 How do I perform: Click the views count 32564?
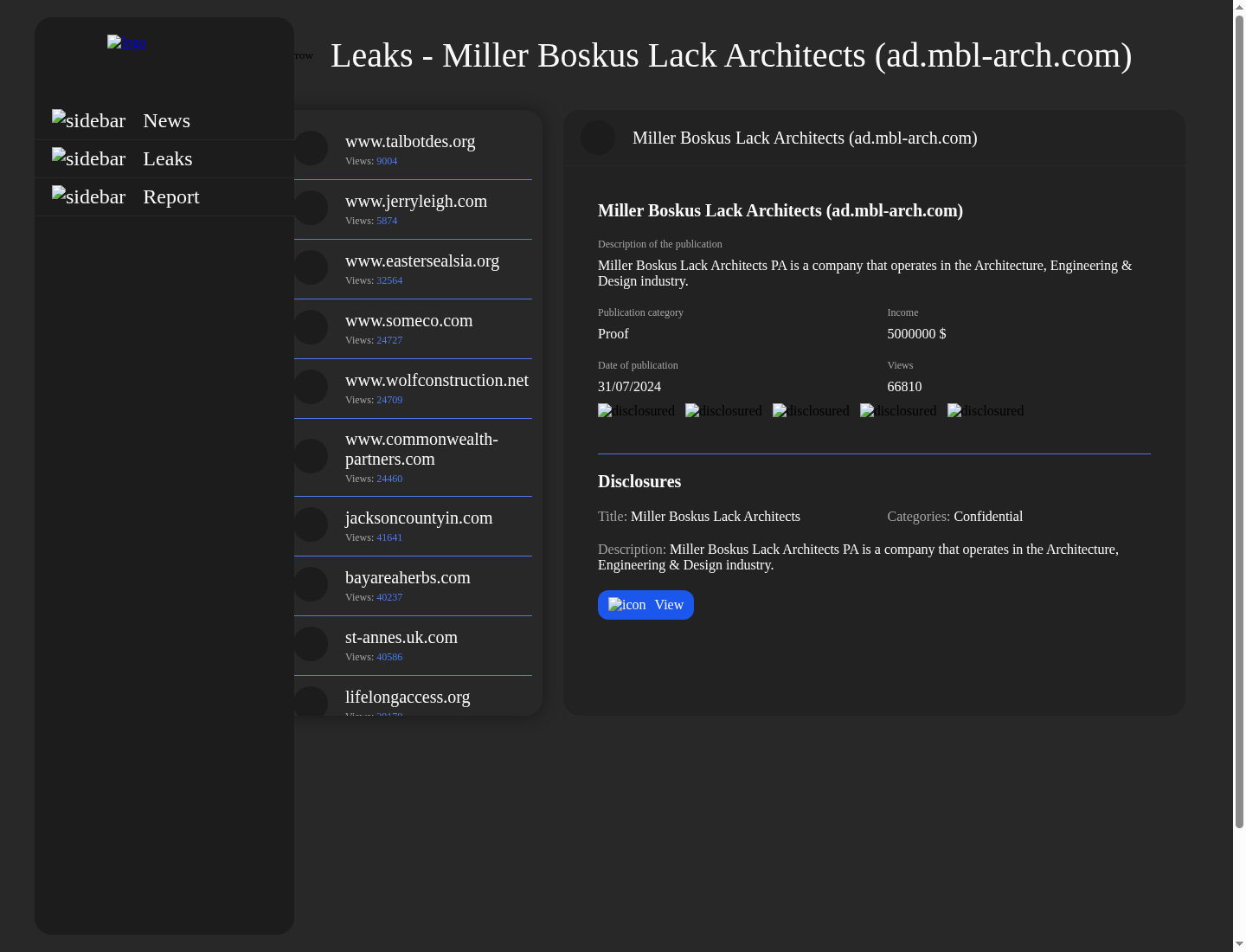click(389, 280)
